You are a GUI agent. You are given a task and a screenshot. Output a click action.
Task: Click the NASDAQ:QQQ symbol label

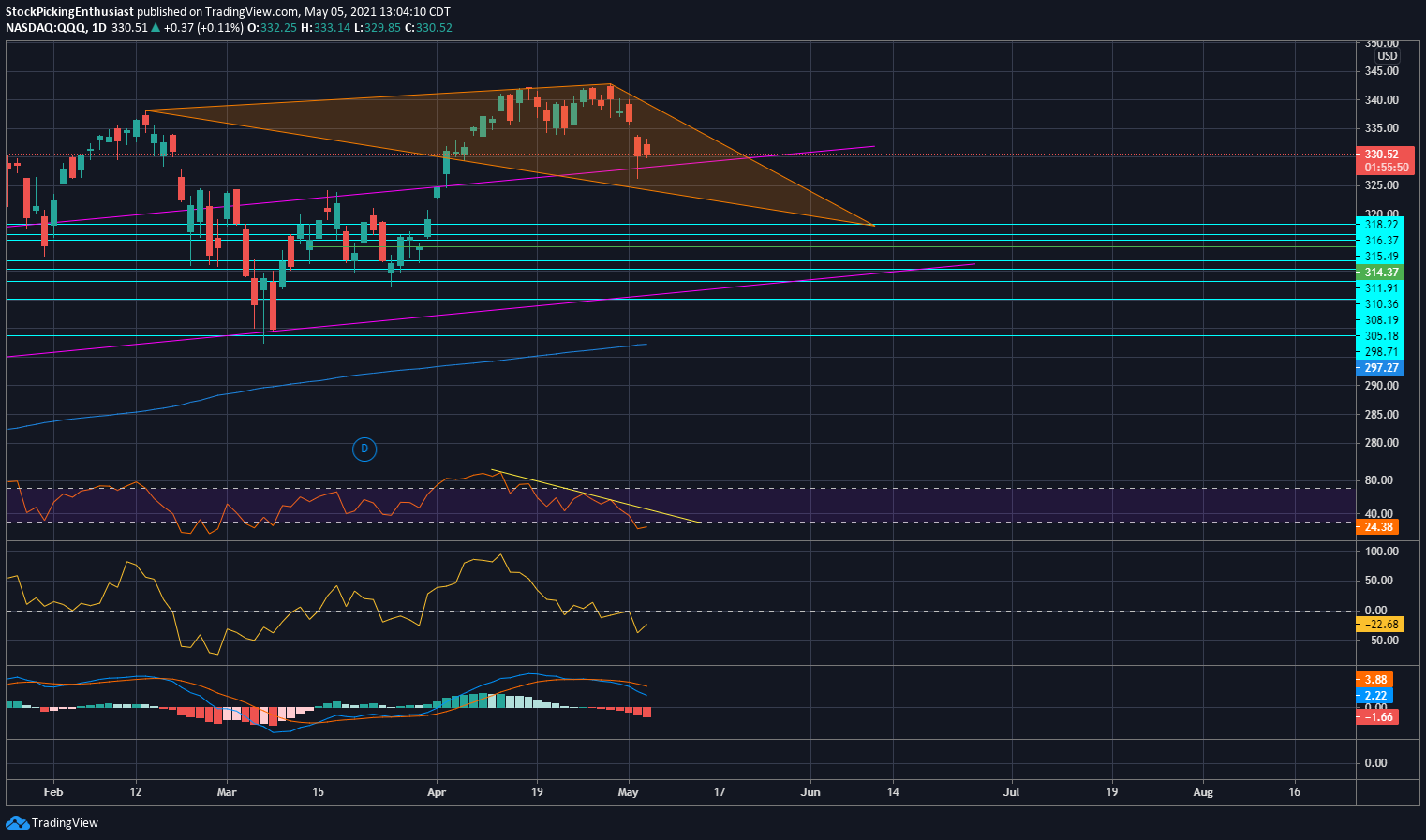point(44,28)
